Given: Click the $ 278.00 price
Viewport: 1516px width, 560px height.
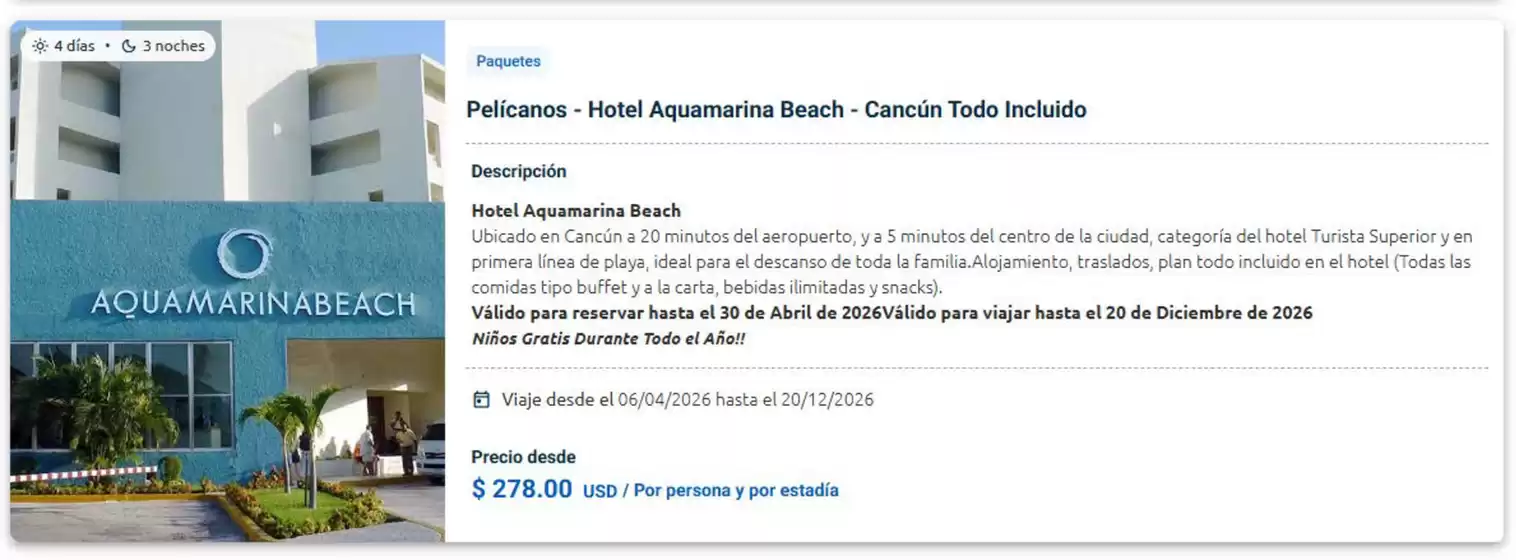Looking at the screenshot, I should pyautogui.click(x=522, y=489).
